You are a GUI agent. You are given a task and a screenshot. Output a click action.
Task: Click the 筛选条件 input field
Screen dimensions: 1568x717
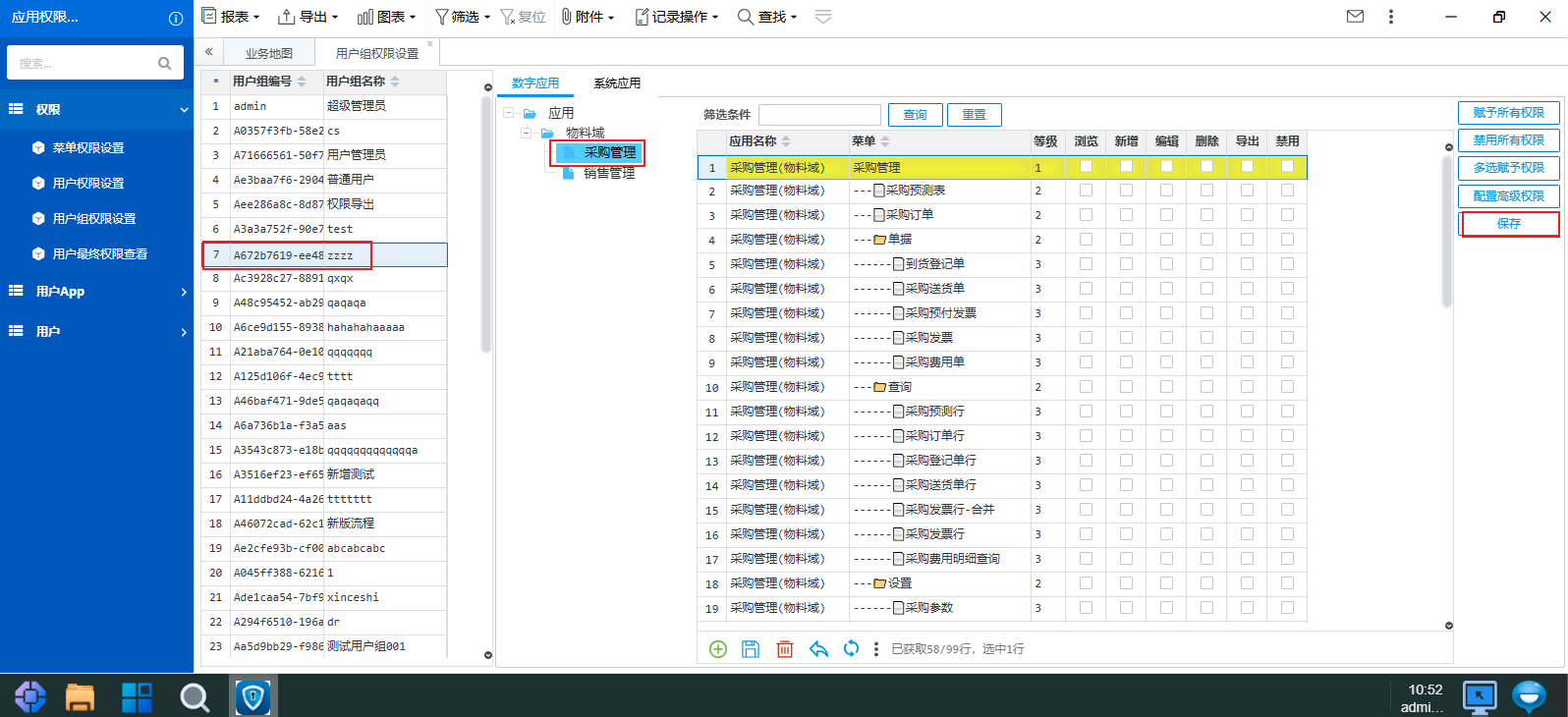pos(819,115)
